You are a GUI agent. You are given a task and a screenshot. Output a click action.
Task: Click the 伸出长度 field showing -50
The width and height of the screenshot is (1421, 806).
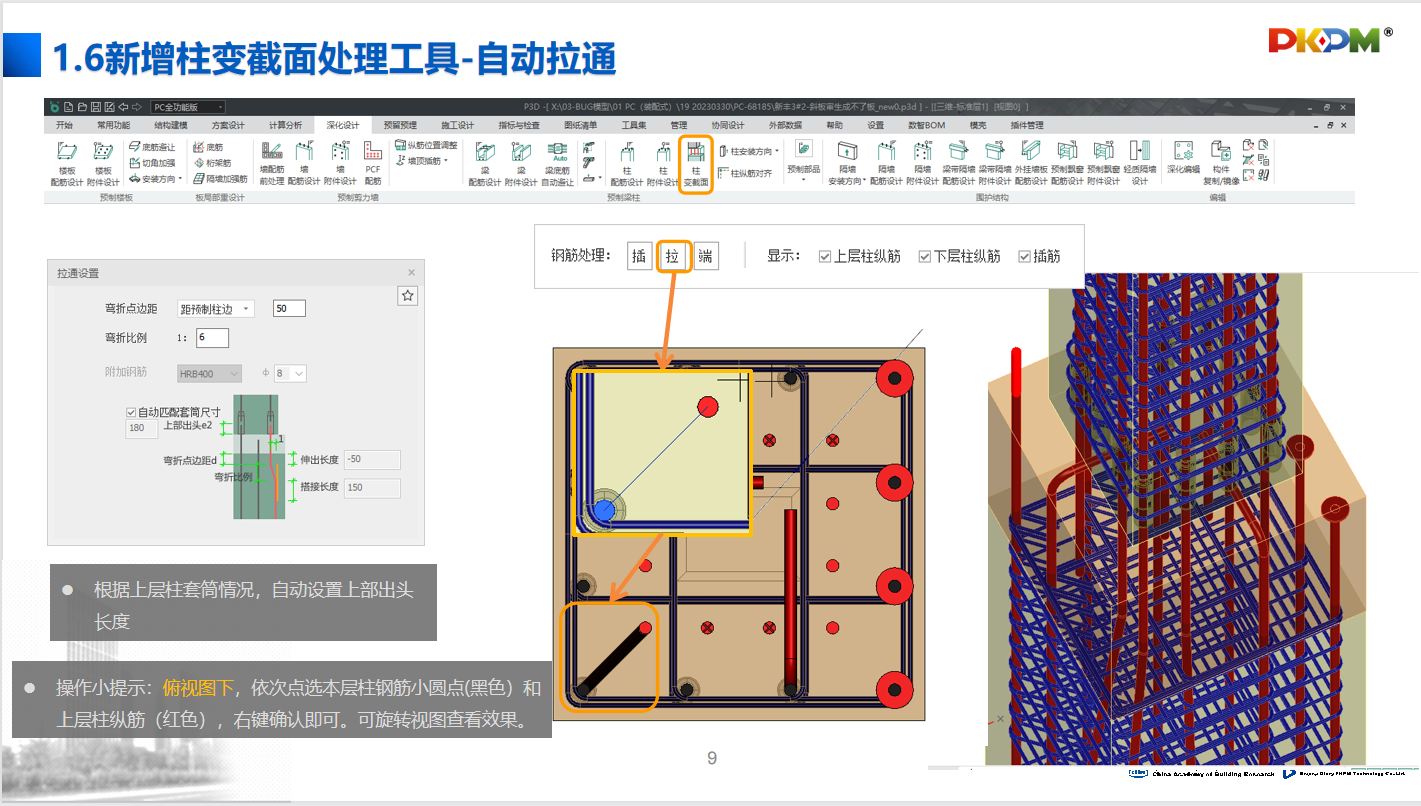[x=371, y=459]
